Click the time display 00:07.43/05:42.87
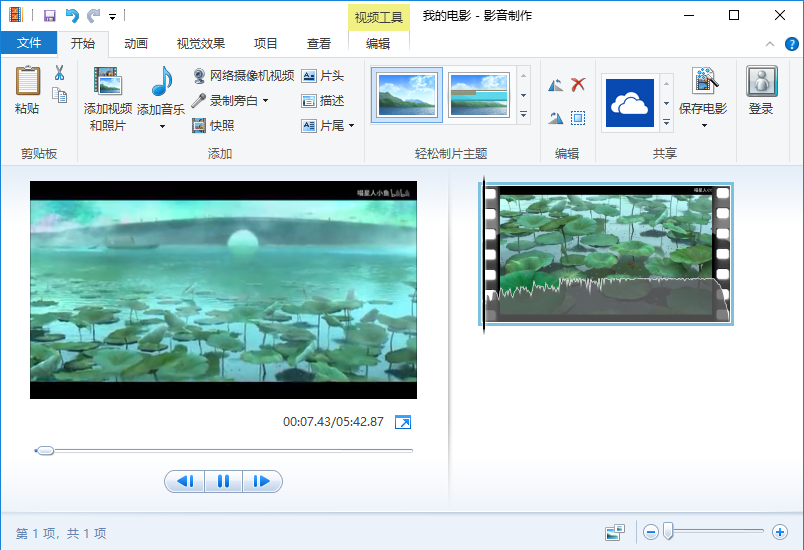The image size is (804, 550). [x=333, y=422]
